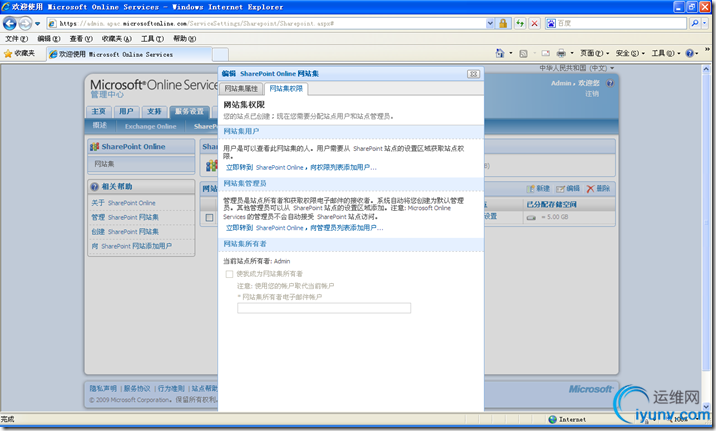Click the Home page icon in command bar
Viewport: 716px width, 431px height.
(500, 53)
